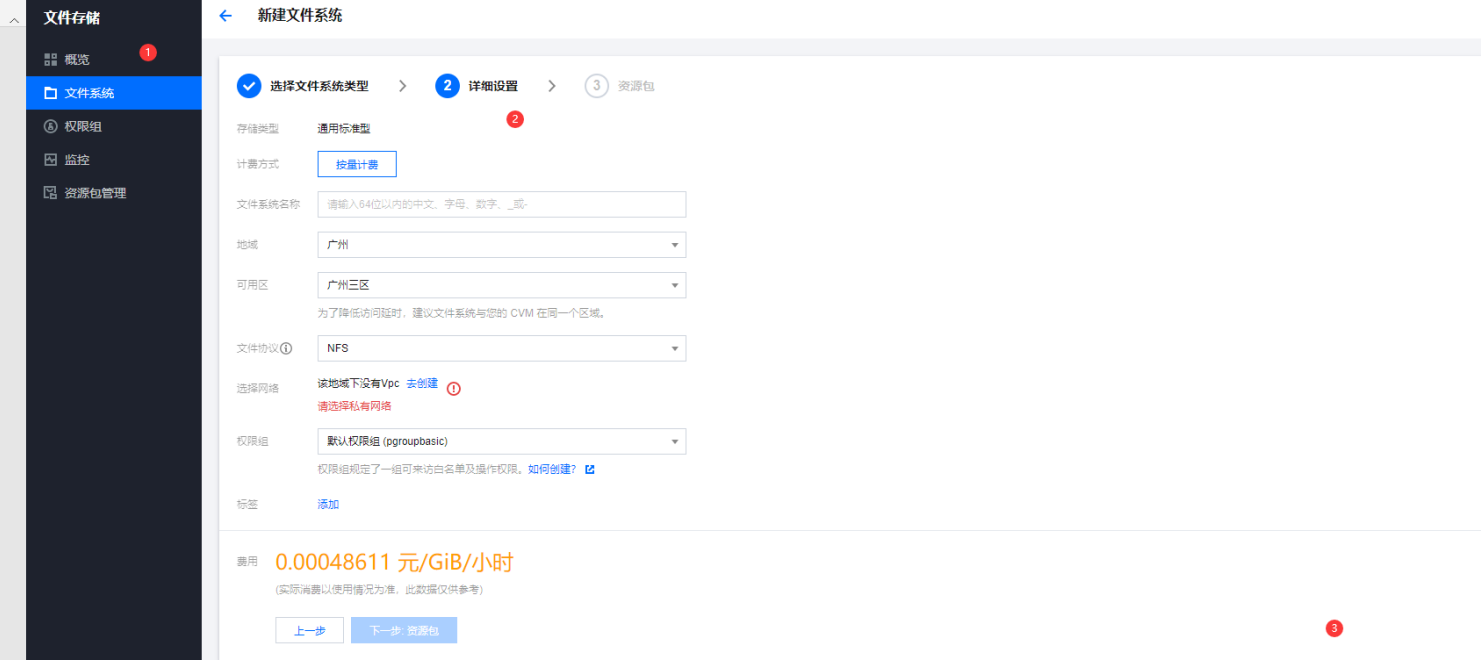Click the completed checkmark step icon
1481x660 pixels.
point(249,86)
